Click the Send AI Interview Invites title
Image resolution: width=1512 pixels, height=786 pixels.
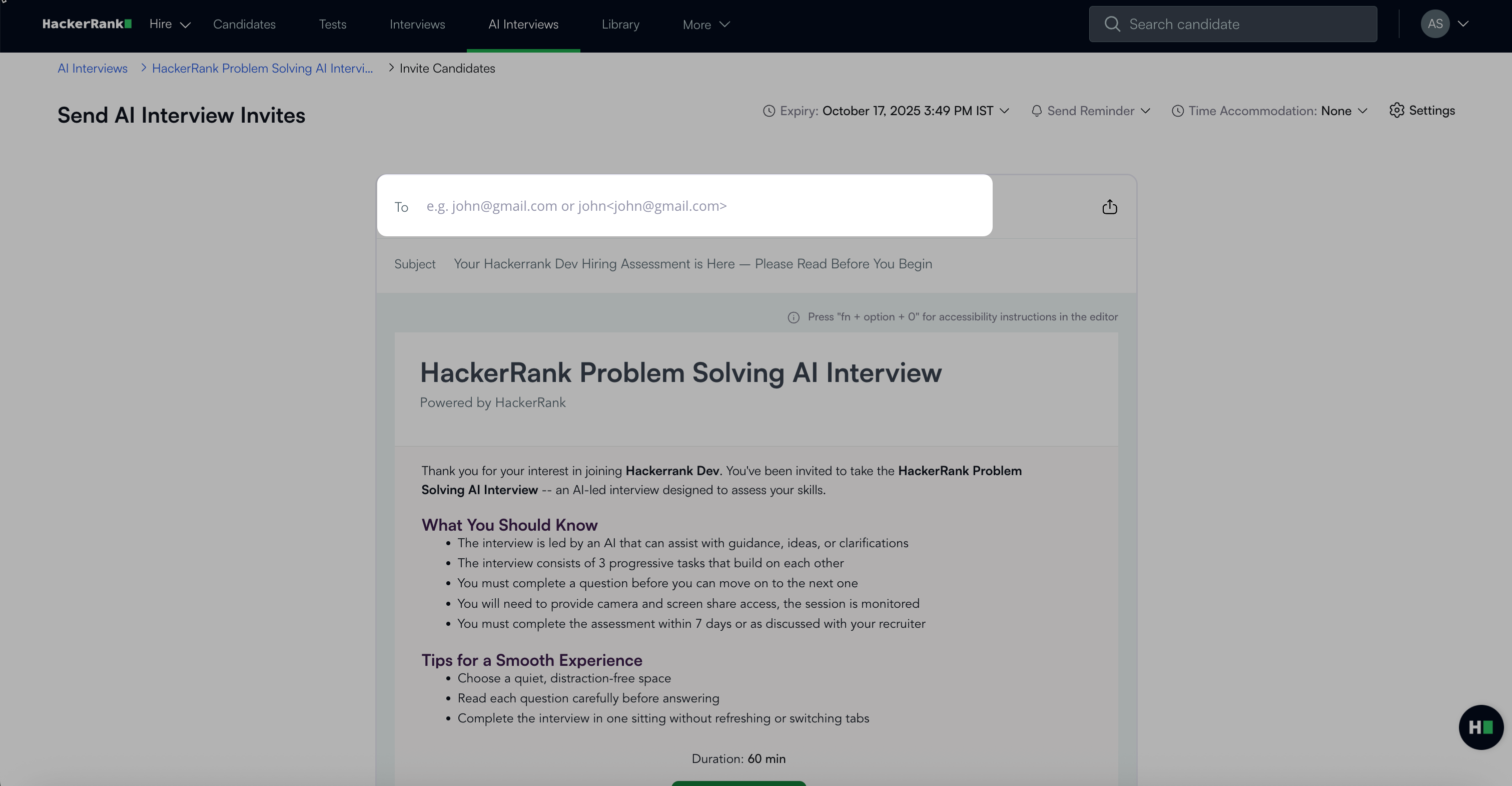click(181, 116)
